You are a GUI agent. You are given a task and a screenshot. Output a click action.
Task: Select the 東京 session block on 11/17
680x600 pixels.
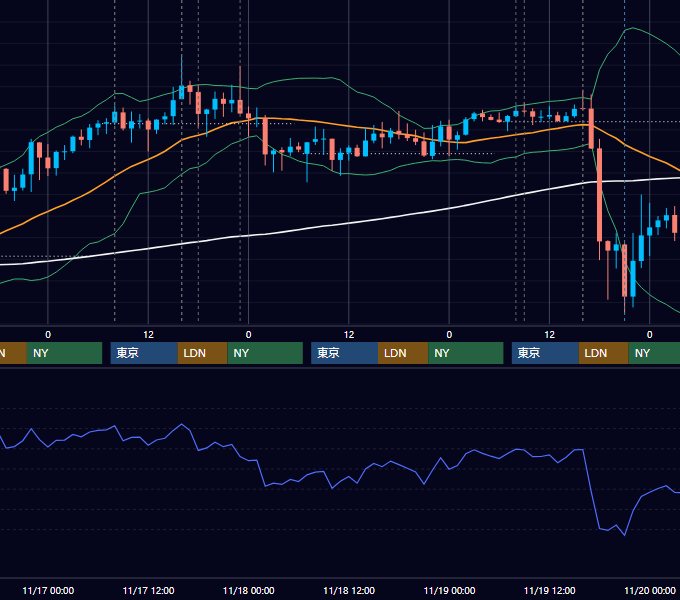[144, 353]
